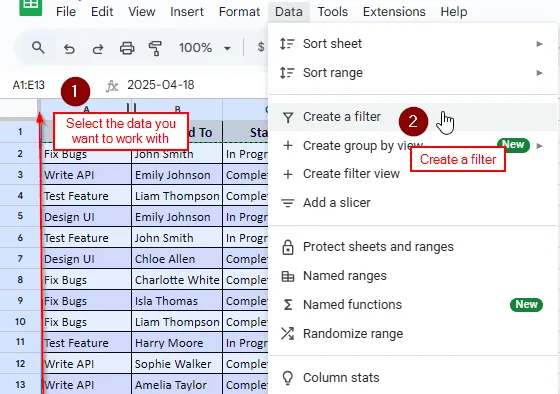560x394 pixels.
Task: Click the undo arrow icon
Action: (x=69, y=48)
